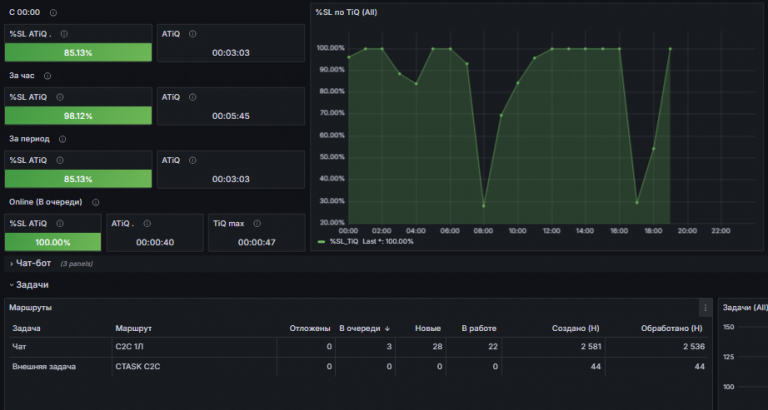Click the TiQ max value 00:00:47

(257, 242)
